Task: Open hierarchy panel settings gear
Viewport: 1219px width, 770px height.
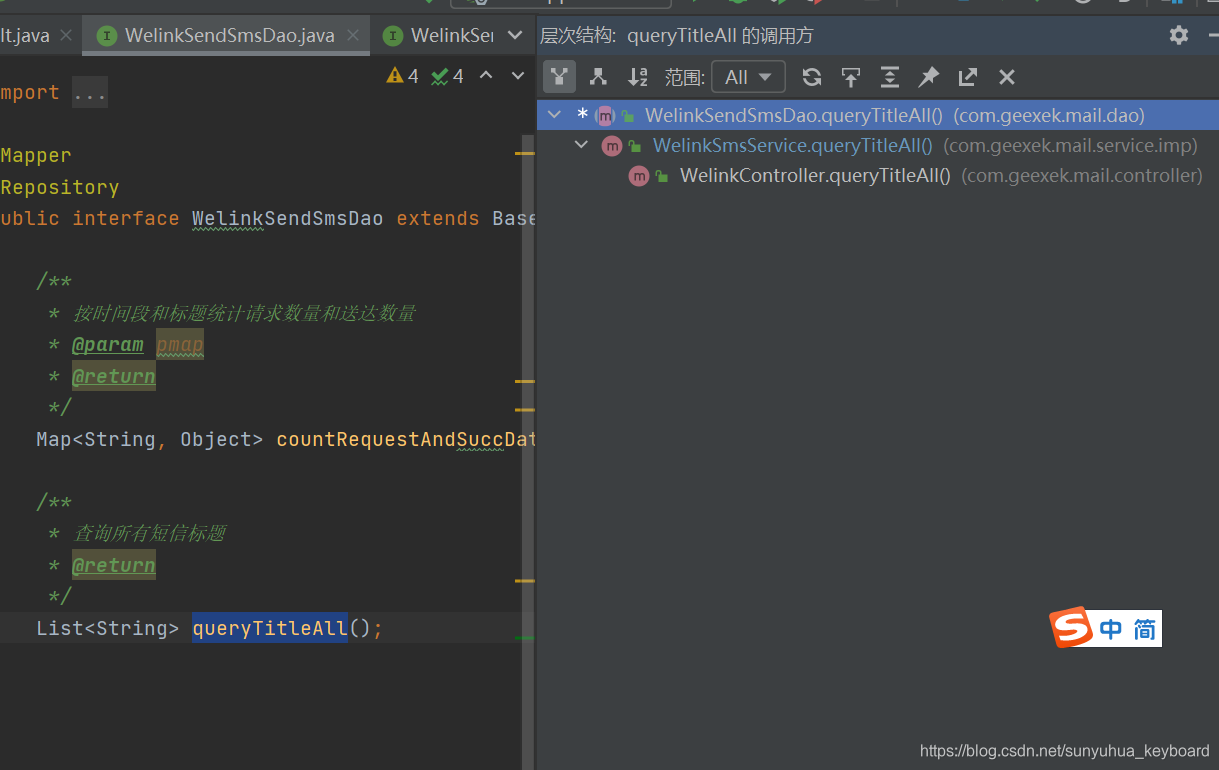Action: tap(1179, 35)
